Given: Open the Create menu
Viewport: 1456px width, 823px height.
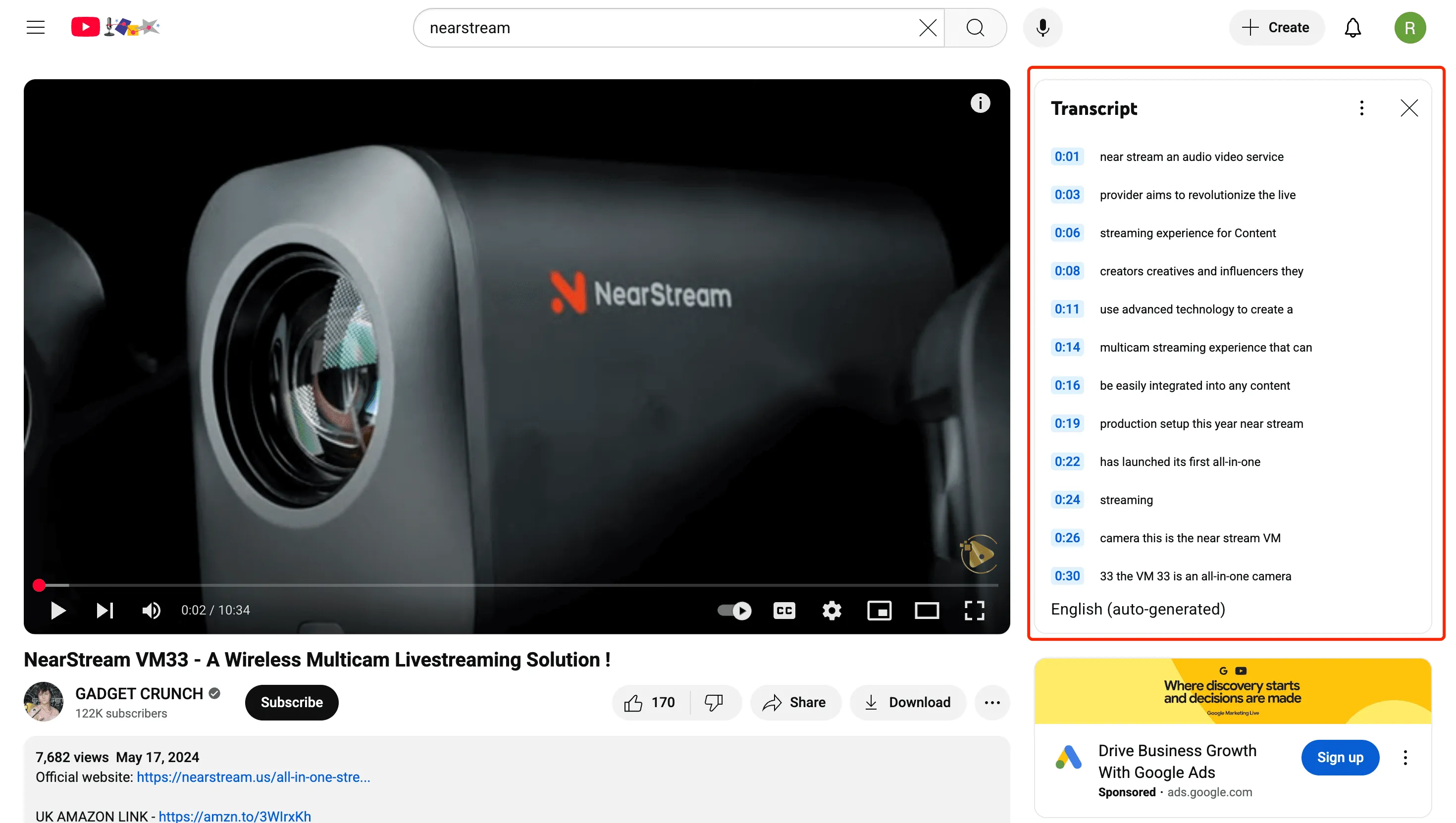Looking at the screenshot, I should (1276, 28).
